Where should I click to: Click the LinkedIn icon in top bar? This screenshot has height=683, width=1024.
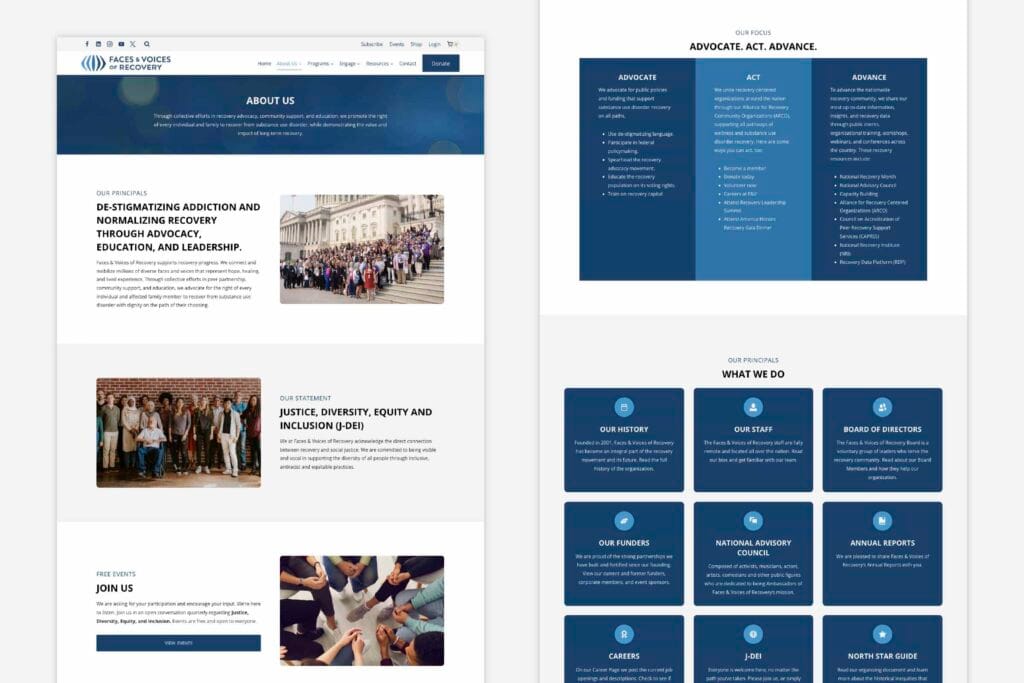pyautogui.click(x=98, y=44)
